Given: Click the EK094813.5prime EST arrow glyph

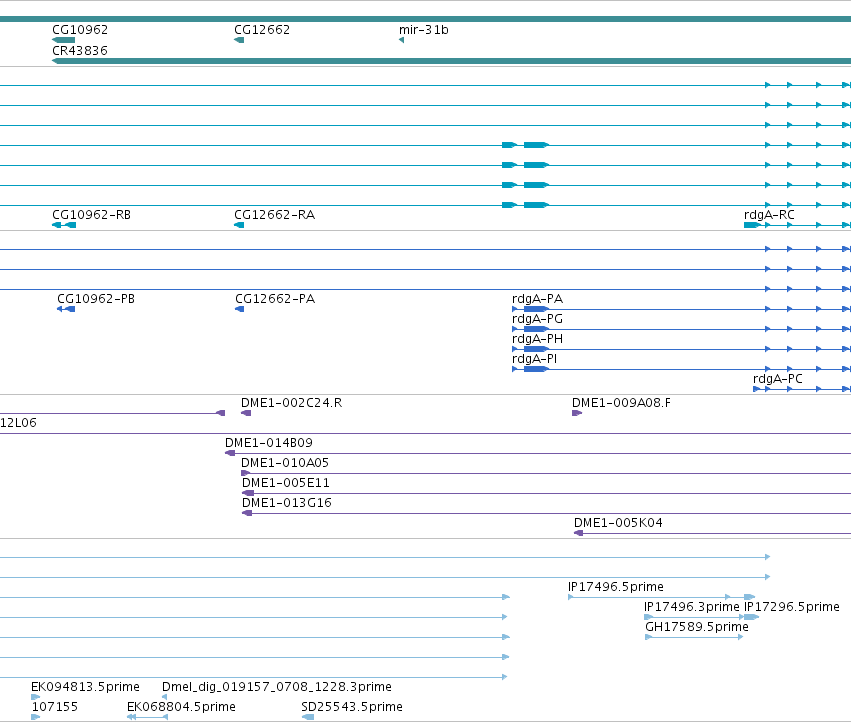Looking at the screenshot, I should click(36, 697).
